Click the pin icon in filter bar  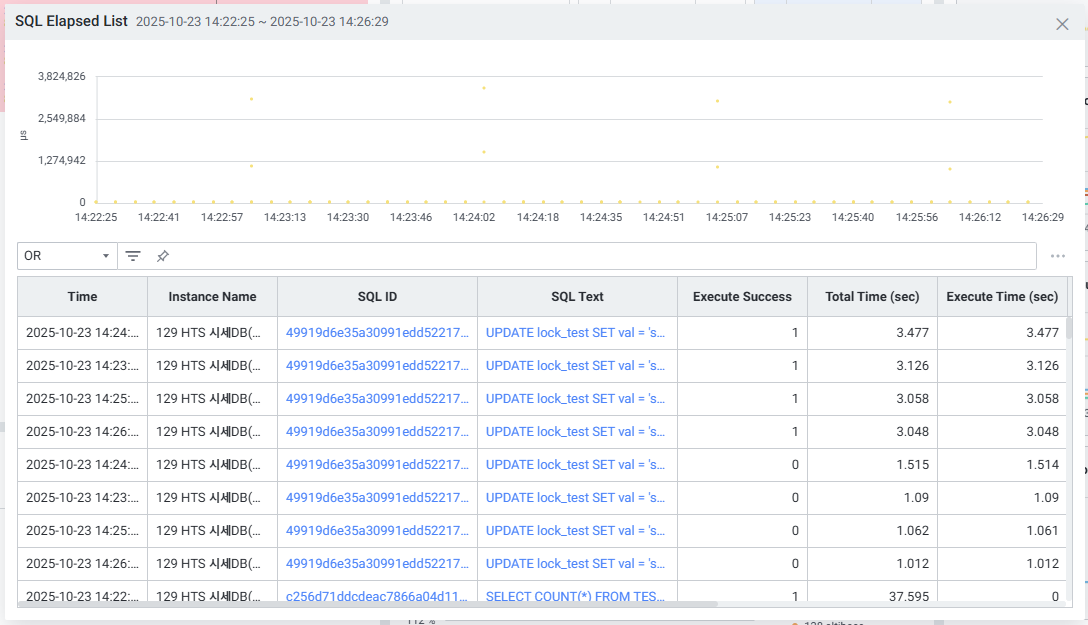click(x=162, y=256)
